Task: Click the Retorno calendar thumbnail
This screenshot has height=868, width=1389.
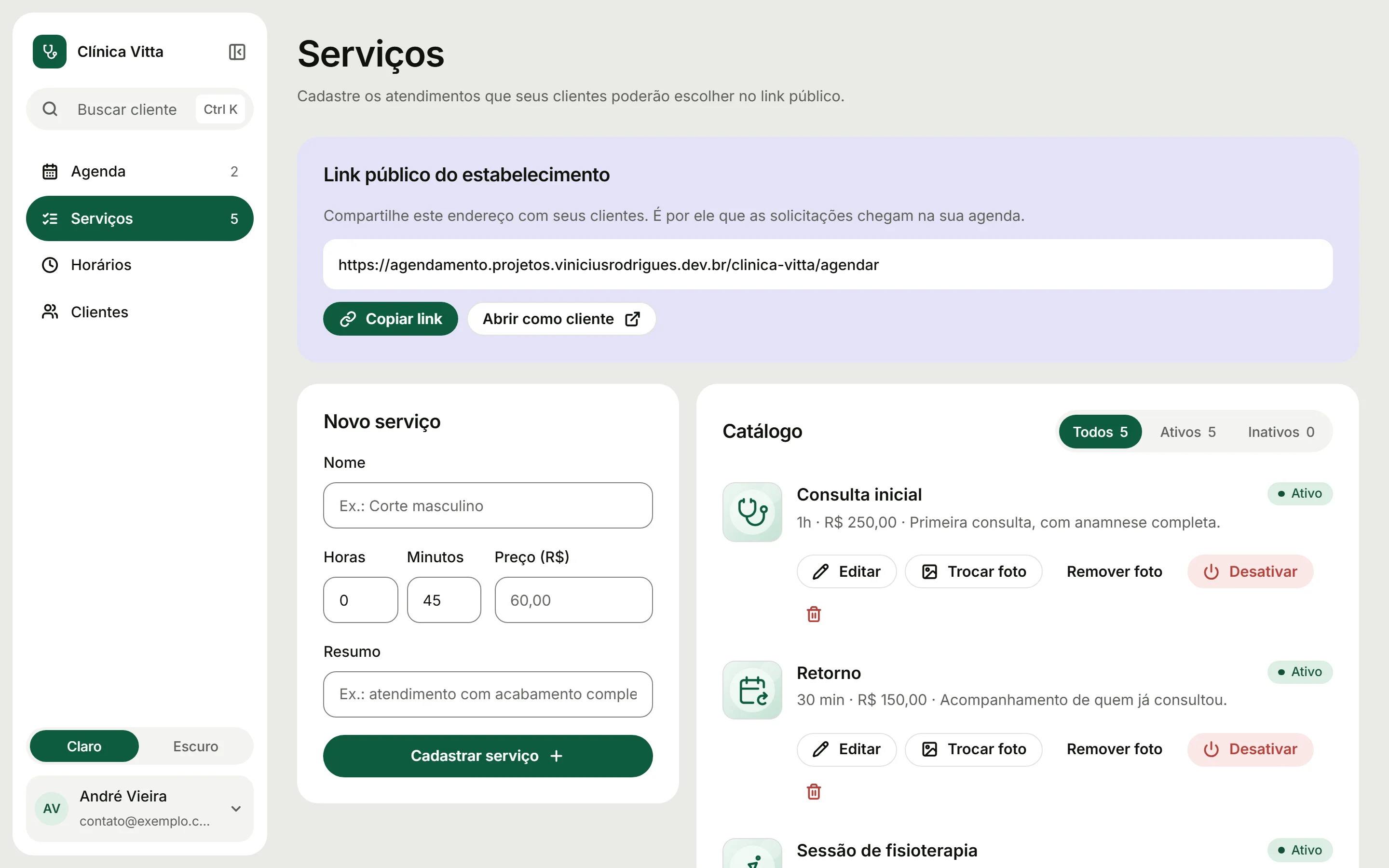Action: click(x=752, y=690)
